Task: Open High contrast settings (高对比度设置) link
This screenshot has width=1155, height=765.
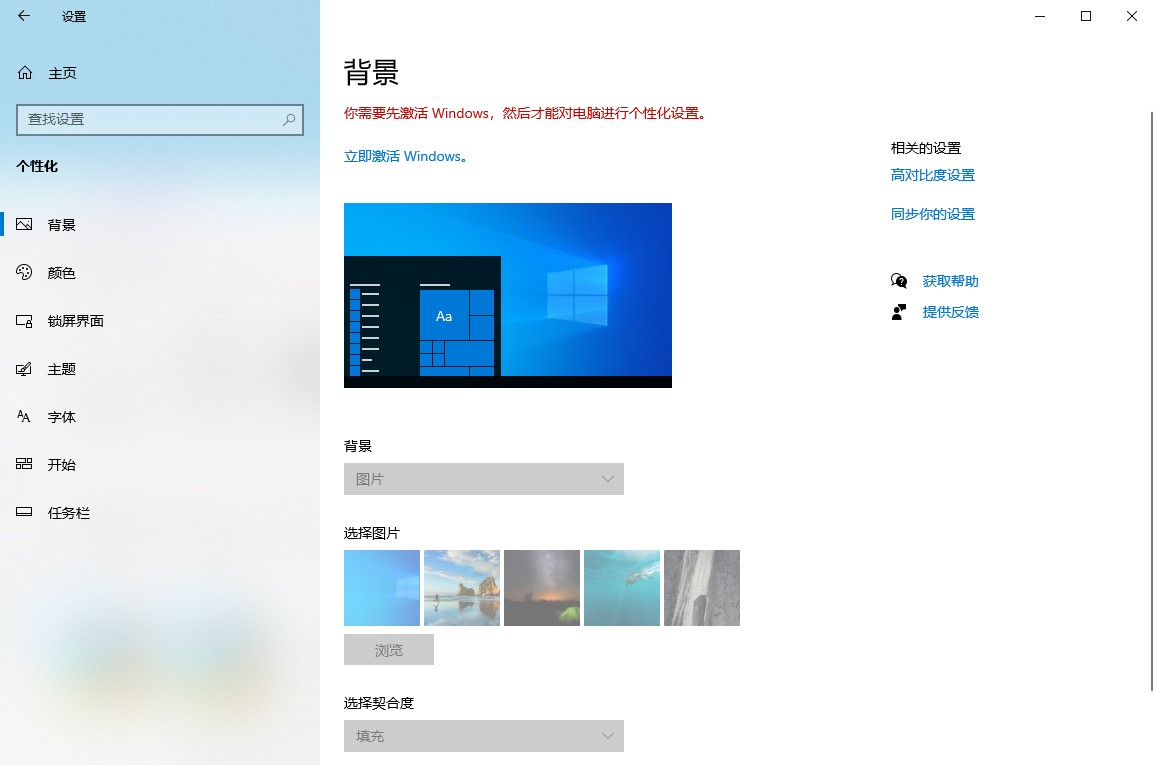Action: click(932, 175)
